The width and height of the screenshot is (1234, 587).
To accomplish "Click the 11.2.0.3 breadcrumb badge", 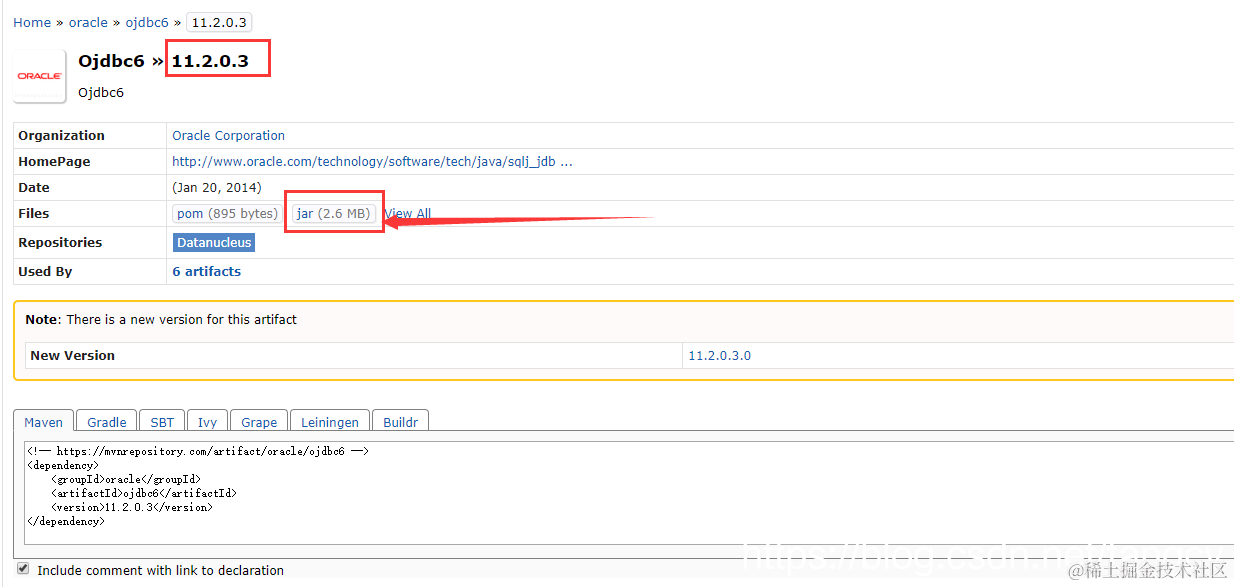I will tap(218, 22).
